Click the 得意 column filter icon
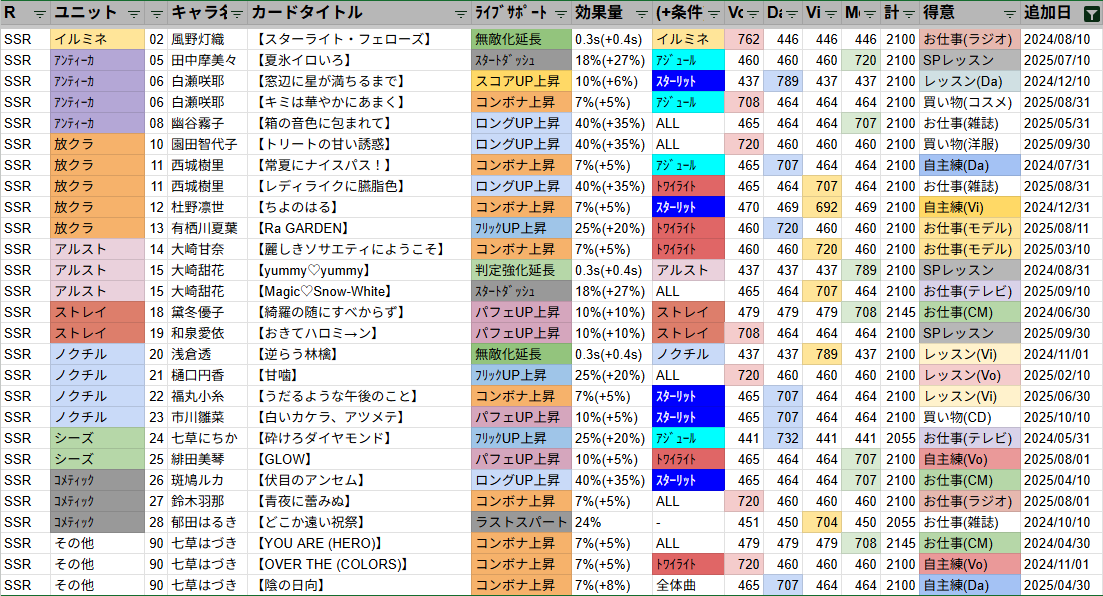 point(1010,14)
